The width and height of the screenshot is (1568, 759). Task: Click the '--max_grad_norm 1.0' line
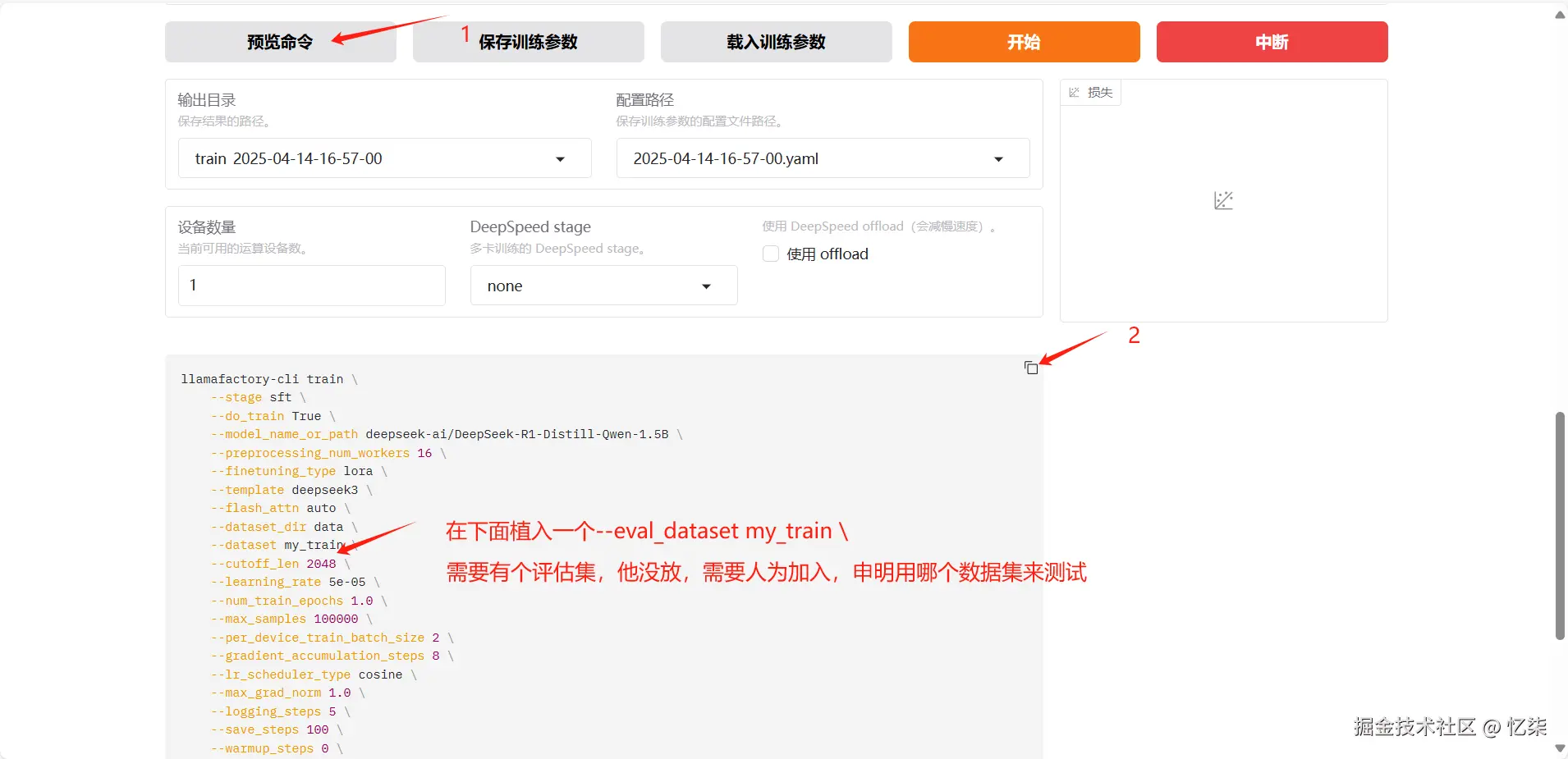[287, 693]
